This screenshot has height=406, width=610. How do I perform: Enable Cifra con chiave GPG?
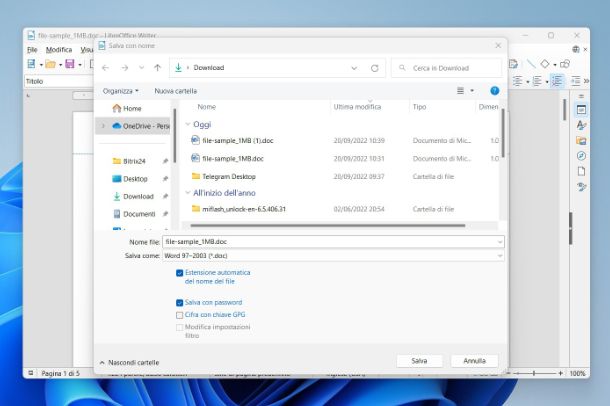click(179, 315)
